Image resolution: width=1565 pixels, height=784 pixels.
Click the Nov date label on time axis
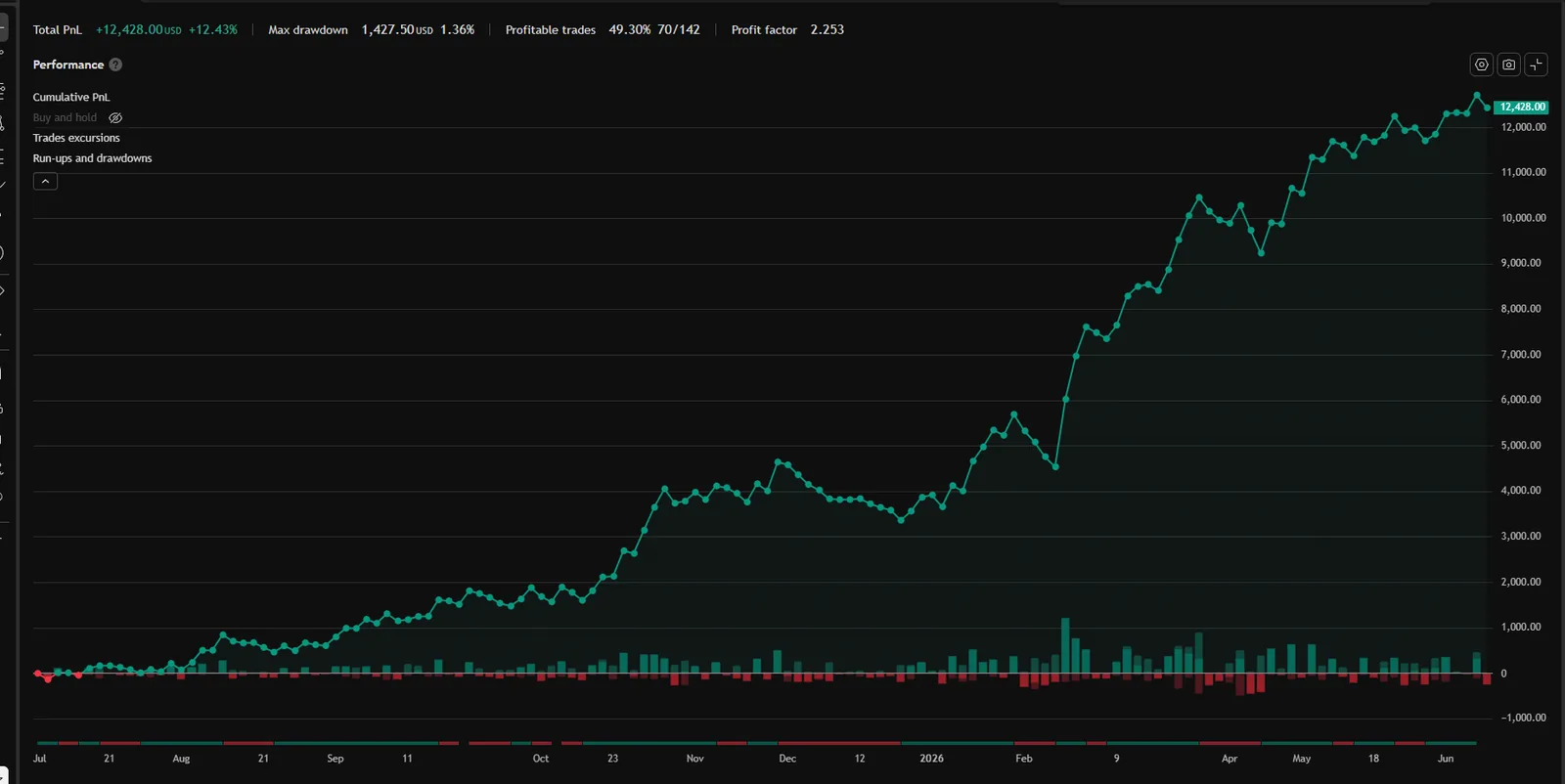(x=695, y=759)
